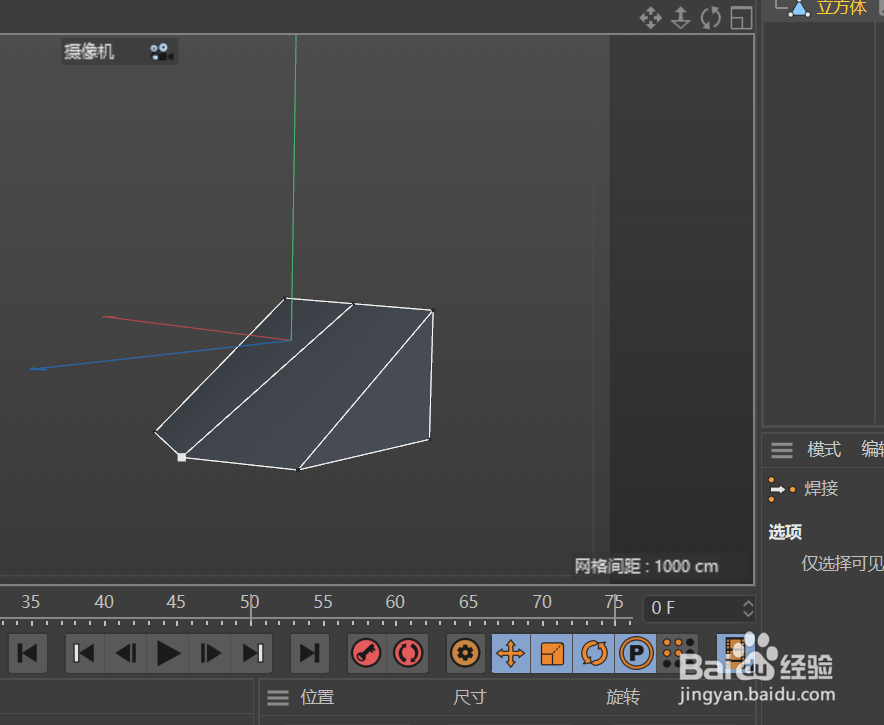Select the Weld tool in the attributes panel
The width and height of the screenshot is (884, 725).
(820, 488)
